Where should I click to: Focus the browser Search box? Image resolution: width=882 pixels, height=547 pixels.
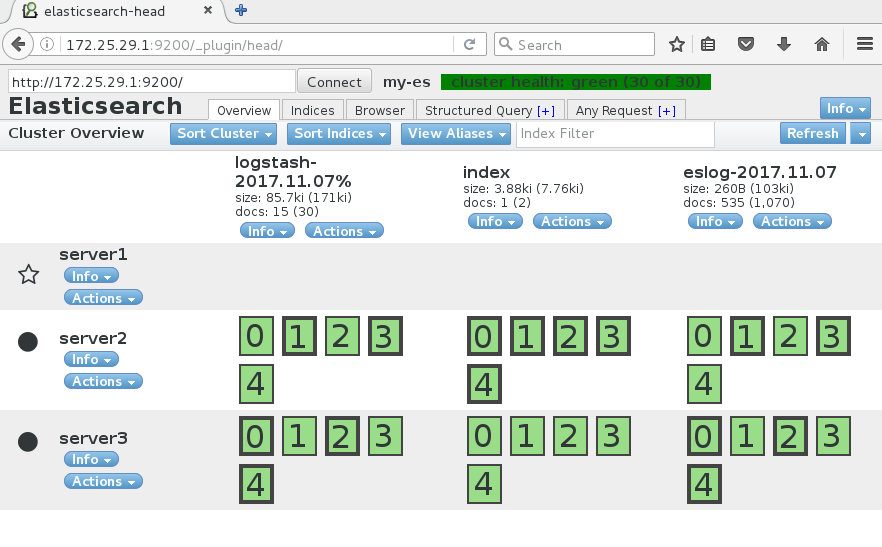coord(574,44)
